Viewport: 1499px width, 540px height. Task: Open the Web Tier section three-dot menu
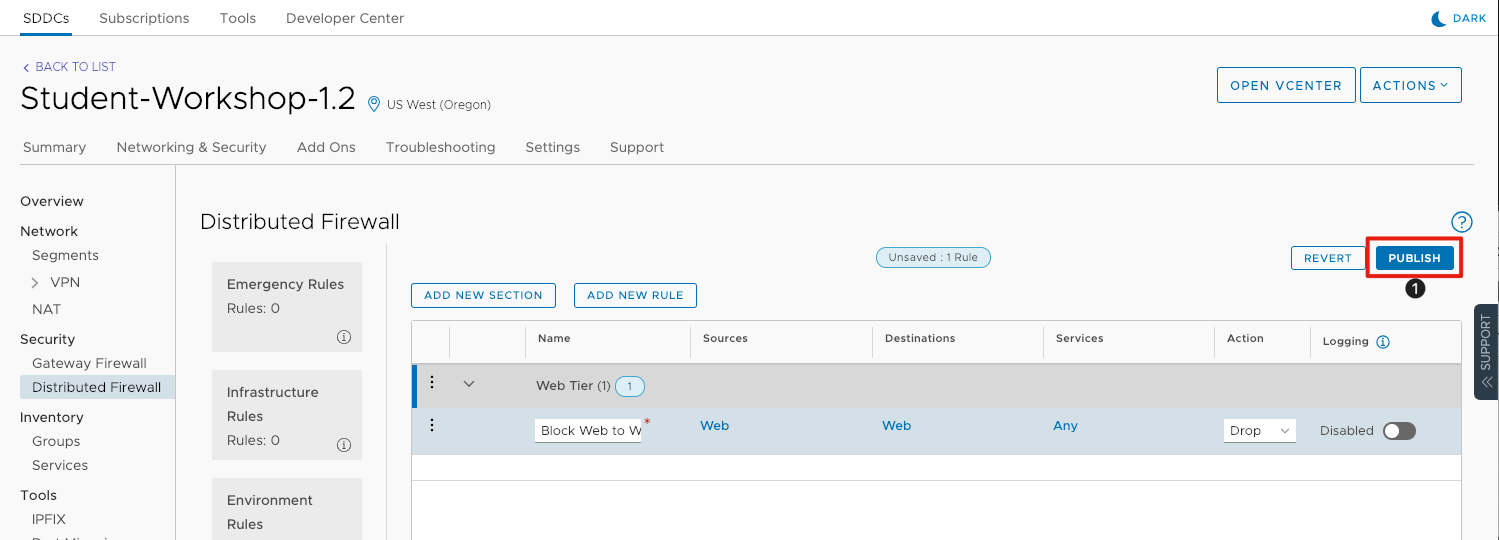(x=432, y=382)
